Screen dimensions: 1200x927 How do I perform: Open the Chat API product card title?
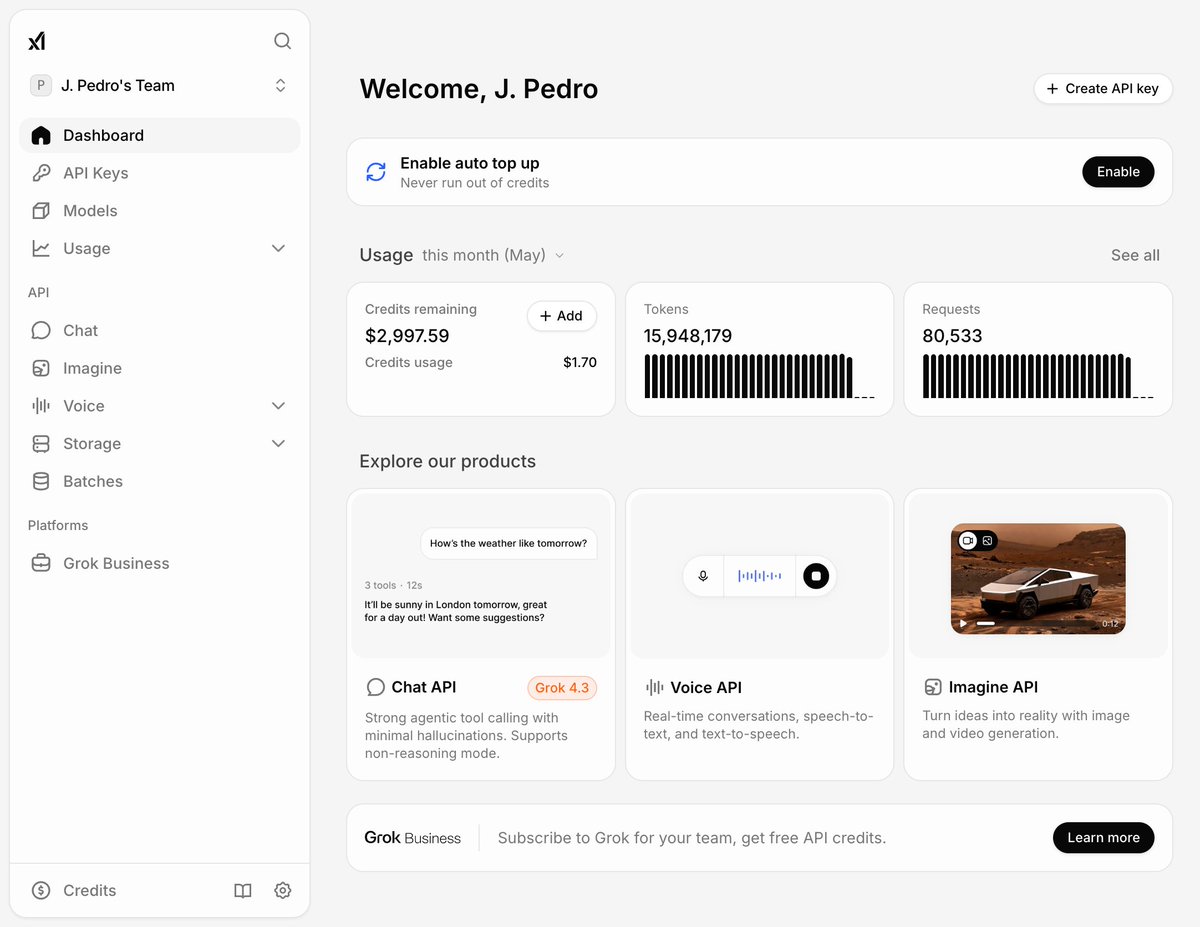[x=424, y=687]
